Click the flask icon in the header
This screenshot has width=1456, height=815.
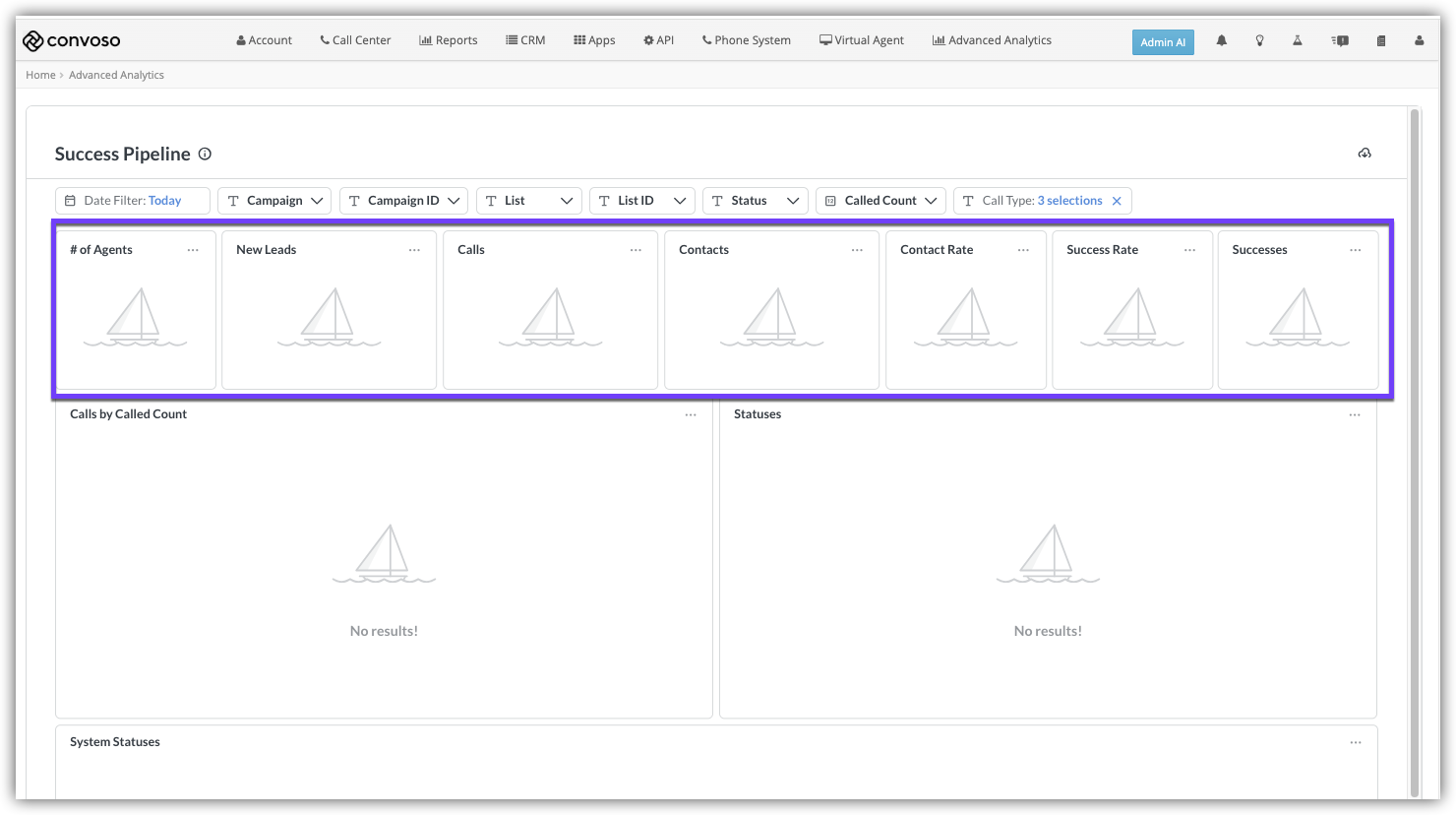tap(1298, 41)
